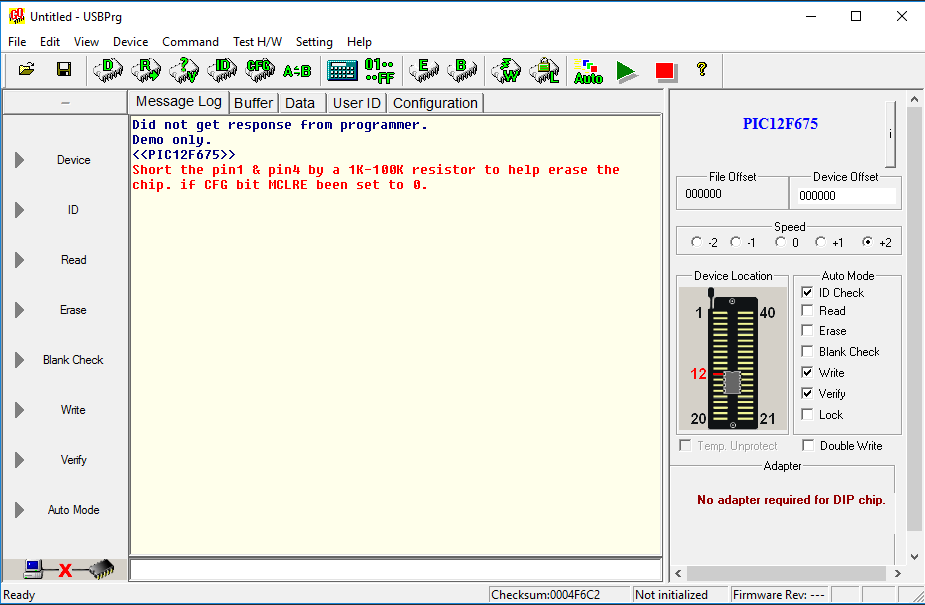Switch to the Configuration tab
Screen dimensions: 925x605
pyautogui.click(x=435, y=103)
